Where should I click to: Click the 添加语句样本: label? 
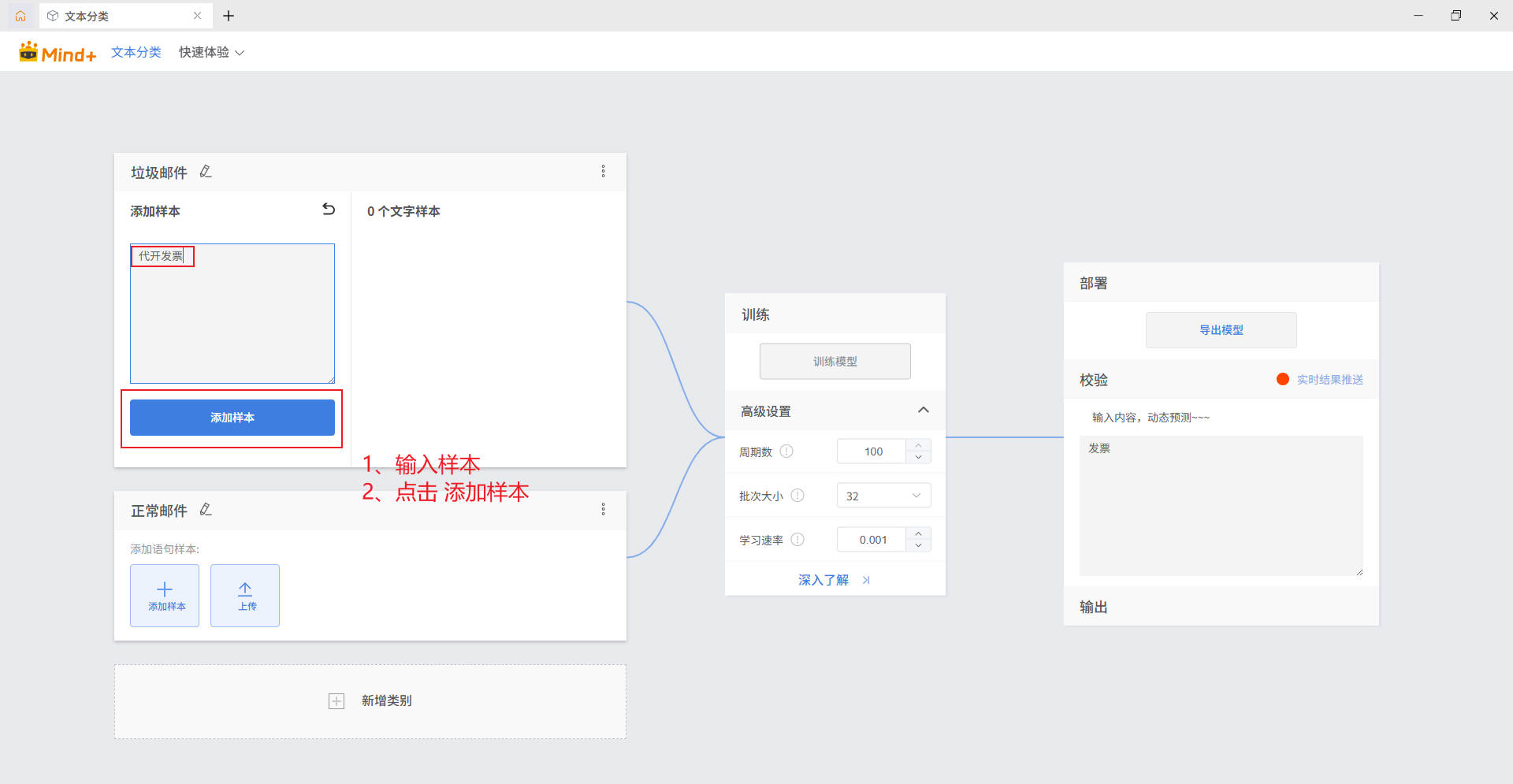pyautogui.click(x=165, y=549)
